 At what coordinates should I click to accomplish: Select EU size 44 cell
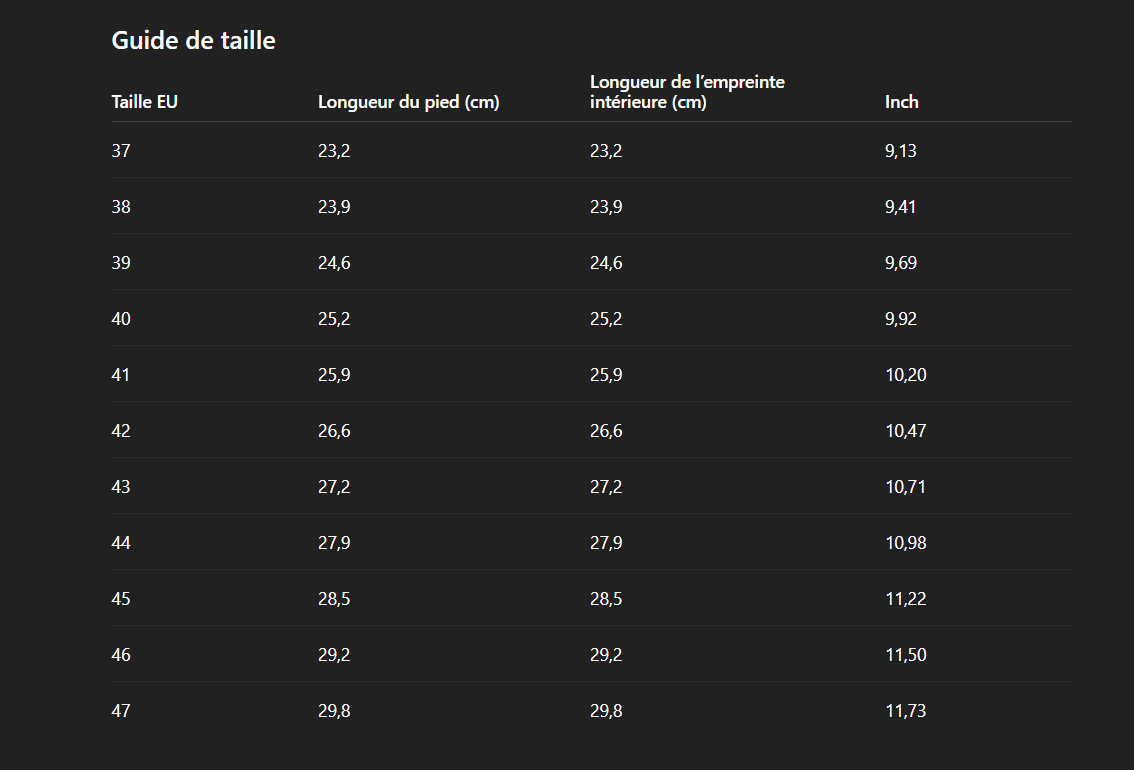(x=121, y=543)
